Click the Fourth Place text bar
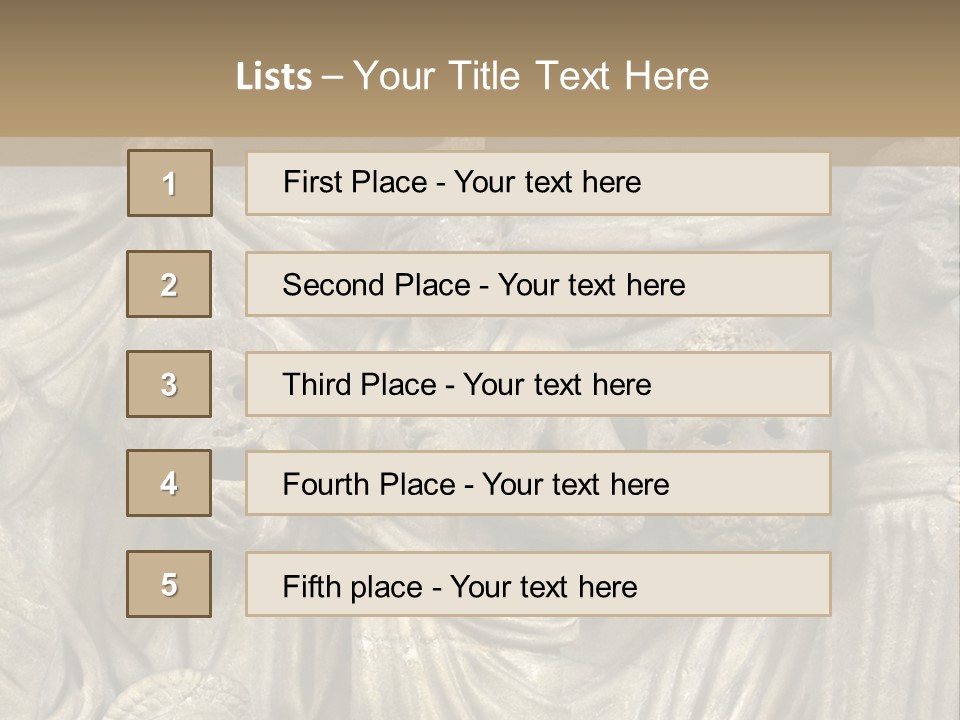 pos(538,484)
